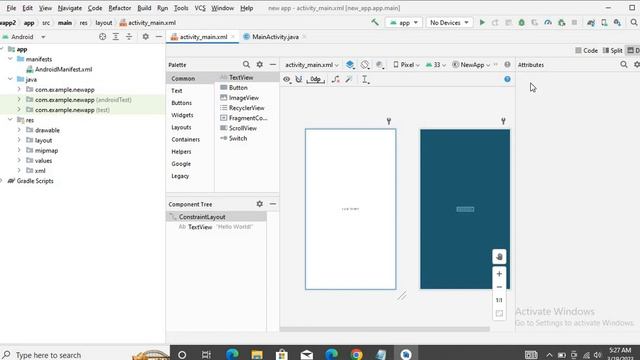The width and height of the screenshot is (640, 360).
Task: Open activity_main.xml file dropdown in designer
Action: coord(312,64)
